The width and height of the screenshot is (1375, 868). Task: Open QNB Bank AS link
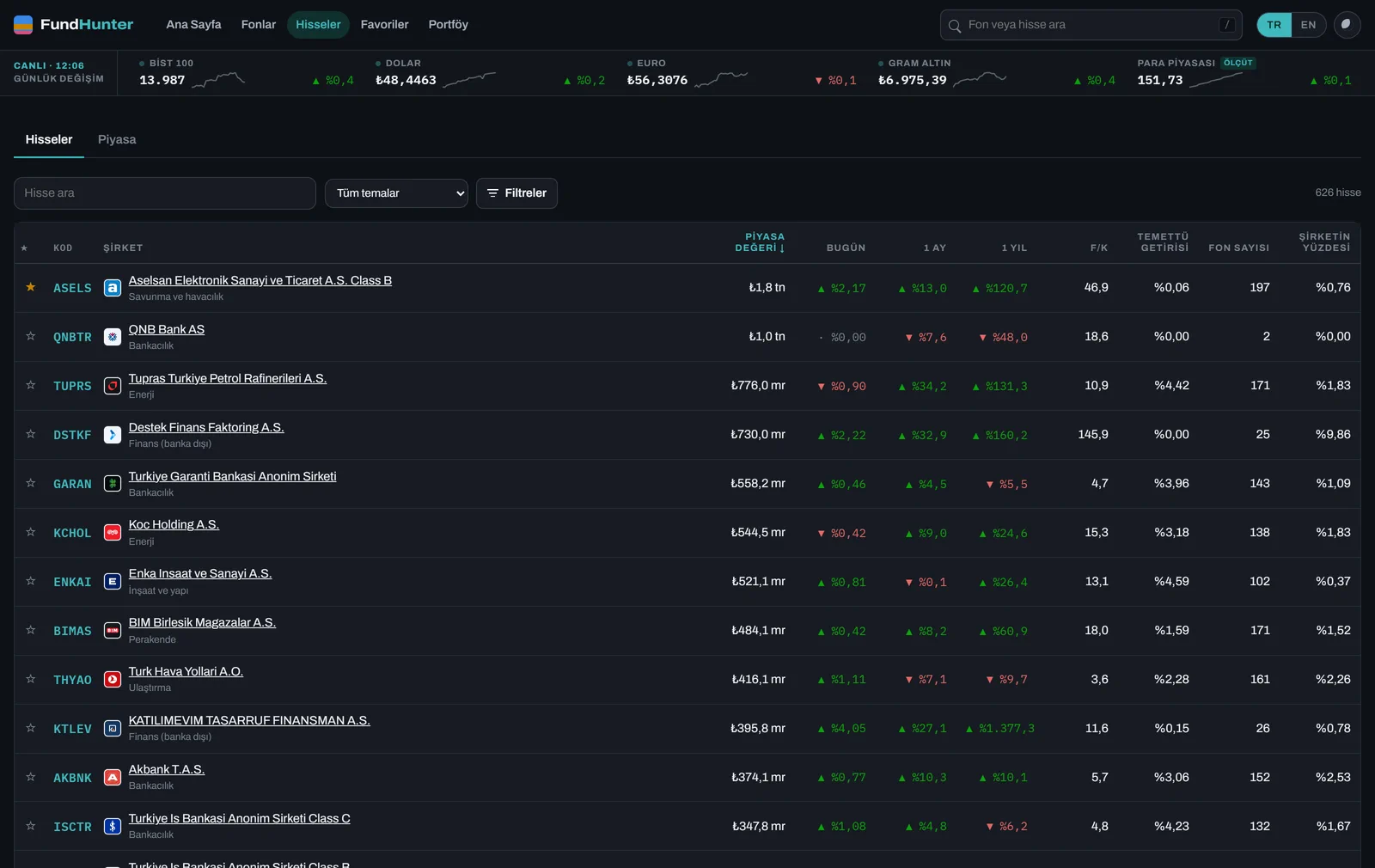(167, 329)
